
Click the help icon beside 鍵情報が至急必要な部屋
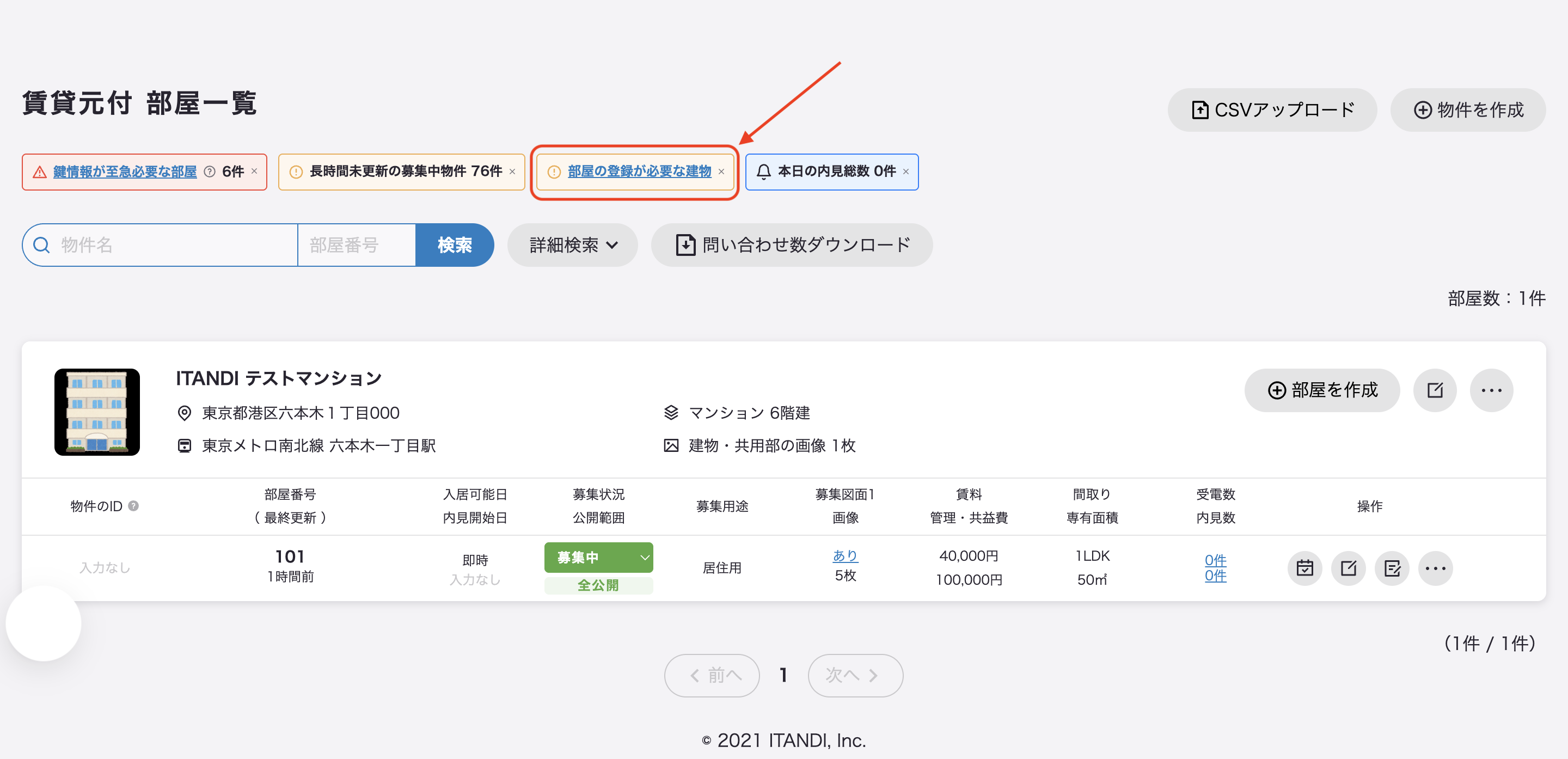tap(210, 172)
